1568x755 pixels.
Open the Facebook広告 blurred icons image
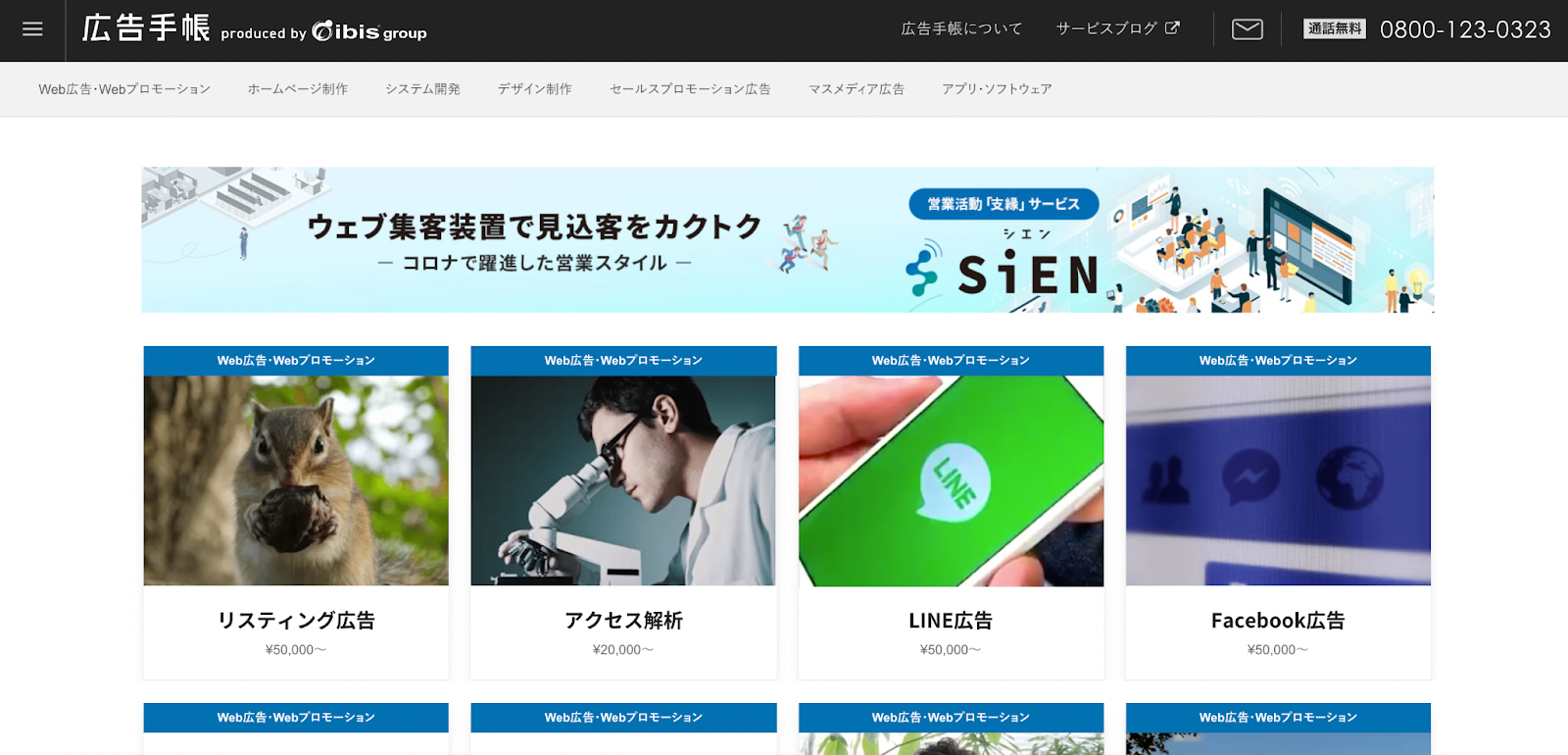coord(1278,480)
